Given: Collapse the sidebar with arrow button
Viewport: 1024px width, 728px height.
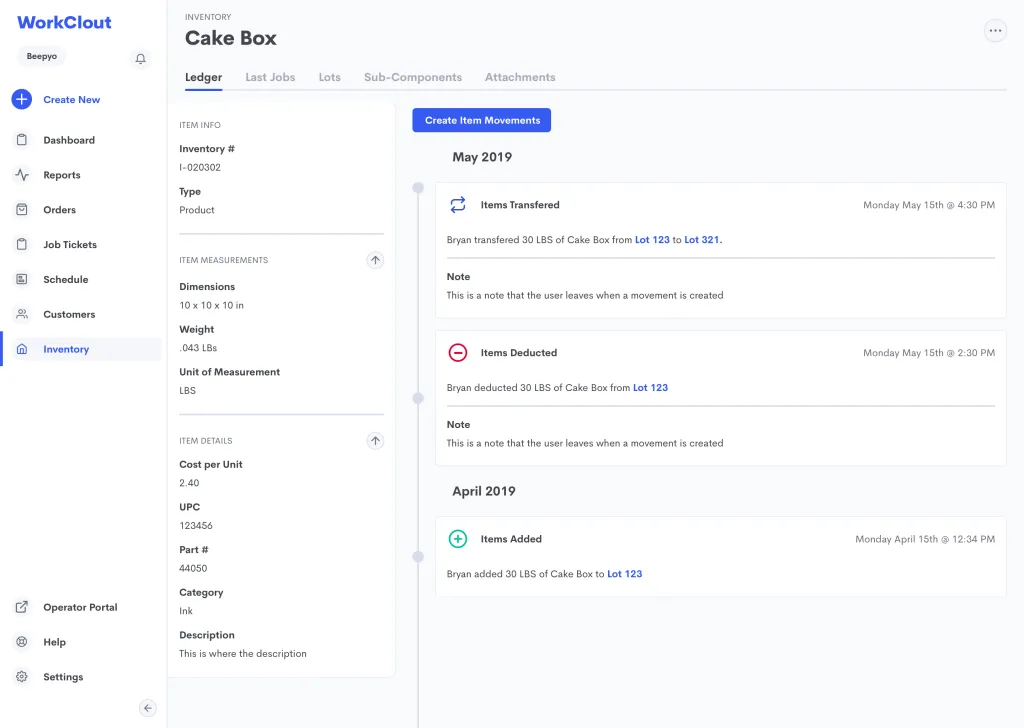Looking at the screenshot, I should click(148, 708).
